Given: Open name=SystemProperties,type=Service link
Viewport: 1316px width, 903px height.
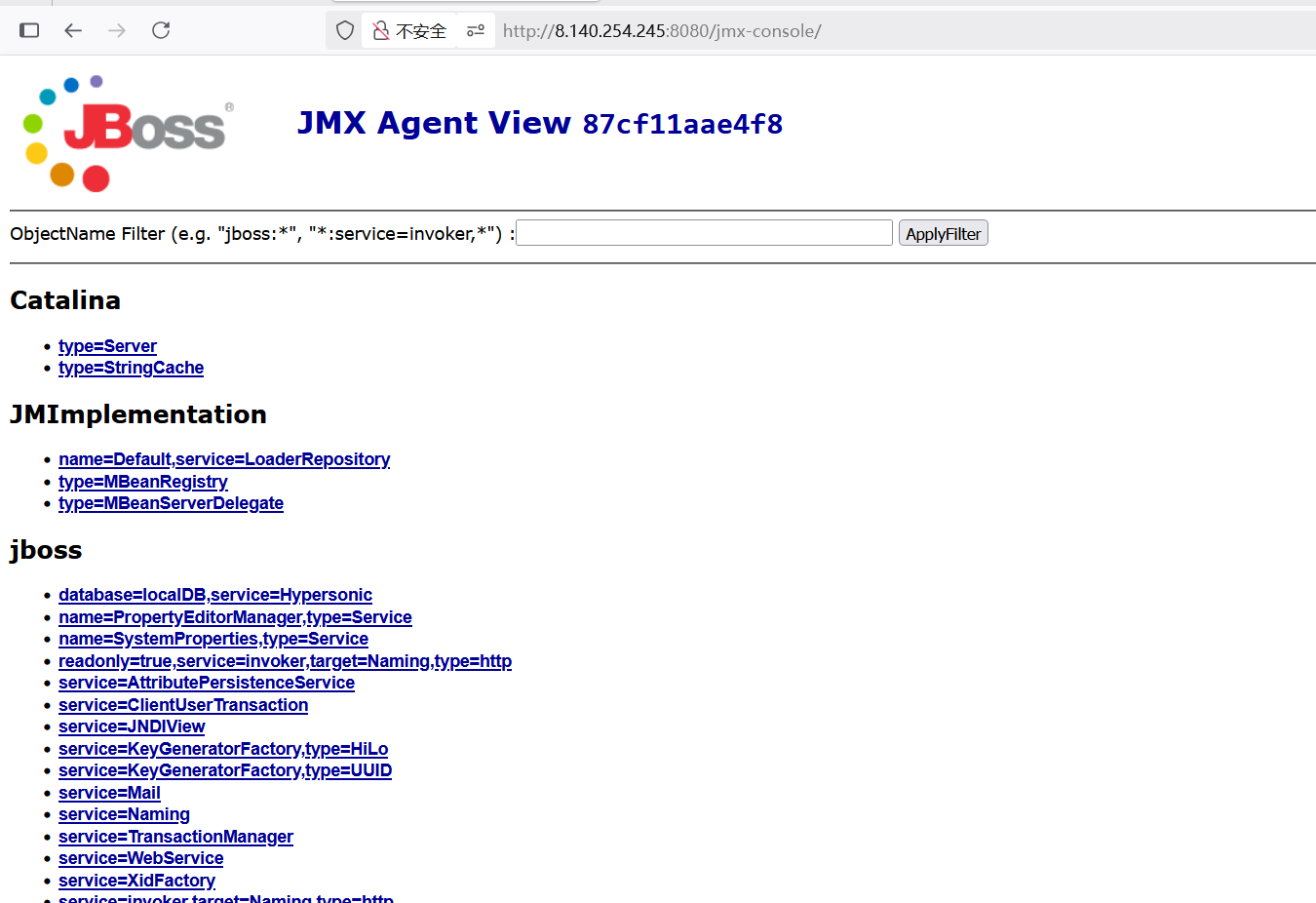Looking at the screenshot, I should [x=213, y=639].
